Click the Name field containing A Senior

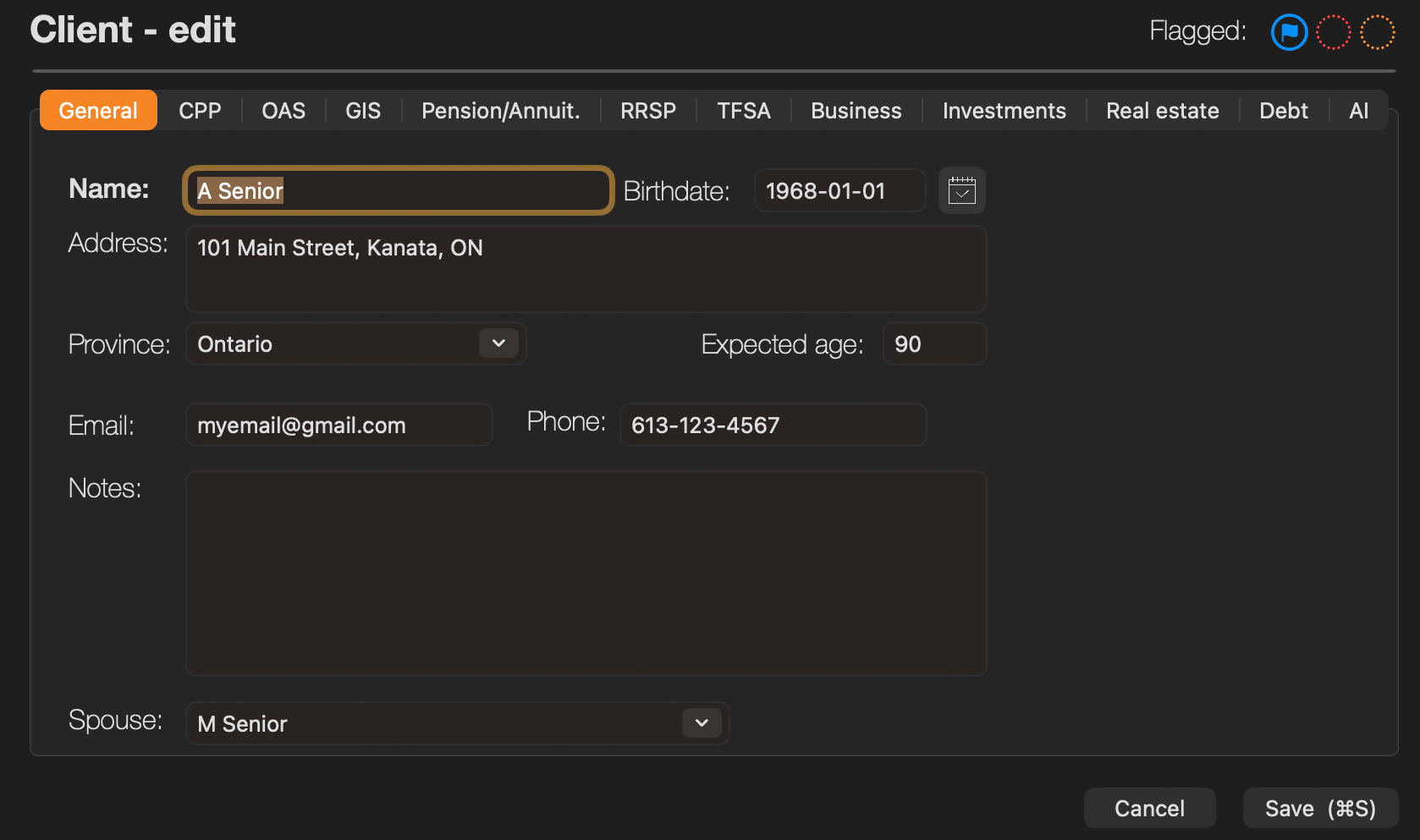398,190
